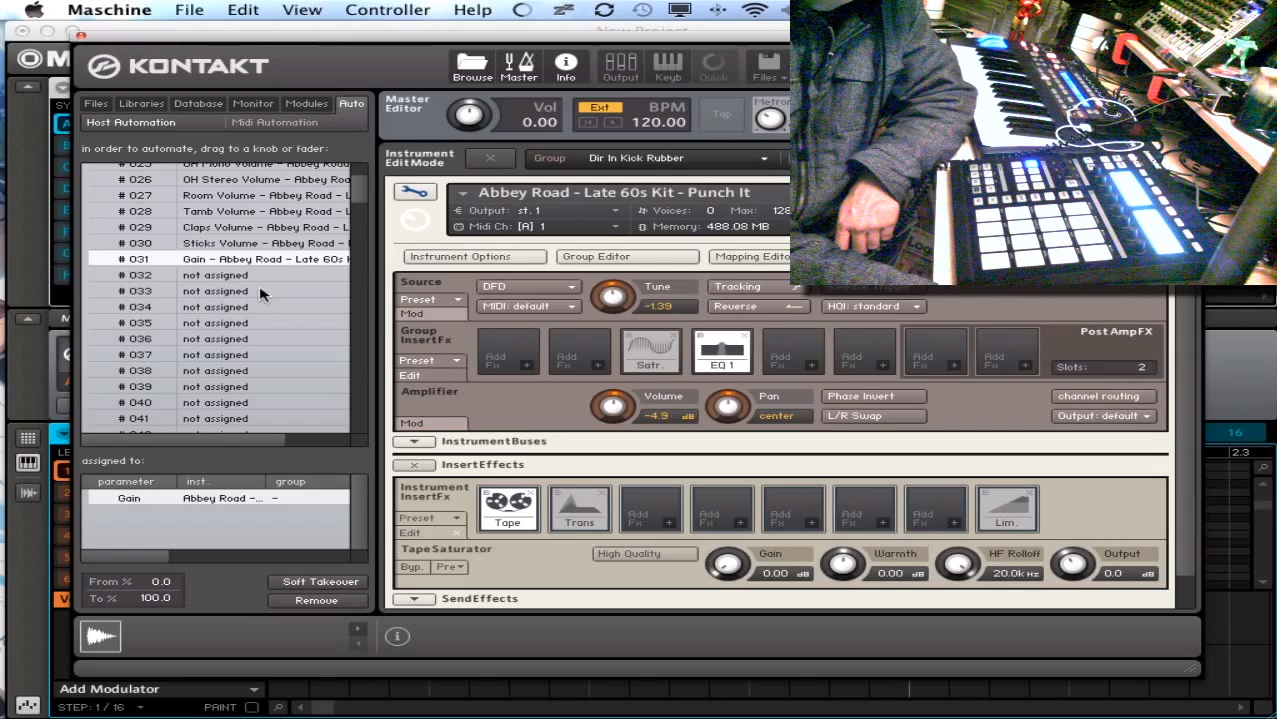Select the Lim. limiter effect slot
This screenshot has width=1277, height=719.
pyautogui.click(x=1007, y=509)
